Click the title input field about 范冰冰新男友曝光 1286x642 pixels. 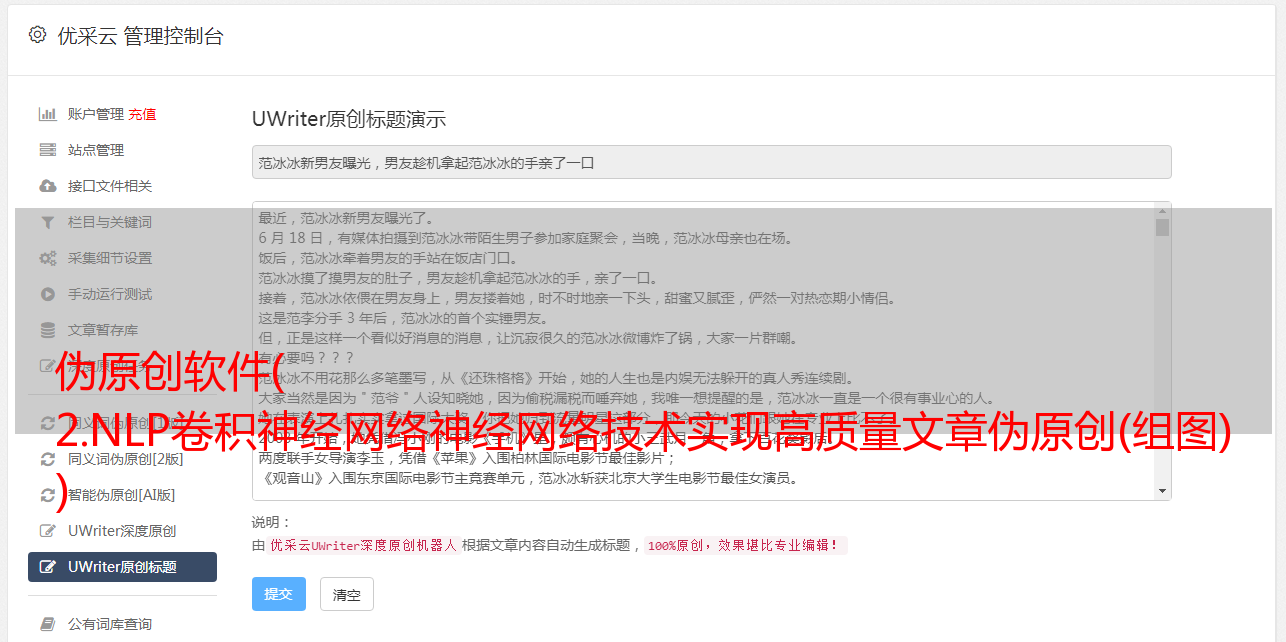click(x=711, y=162)
